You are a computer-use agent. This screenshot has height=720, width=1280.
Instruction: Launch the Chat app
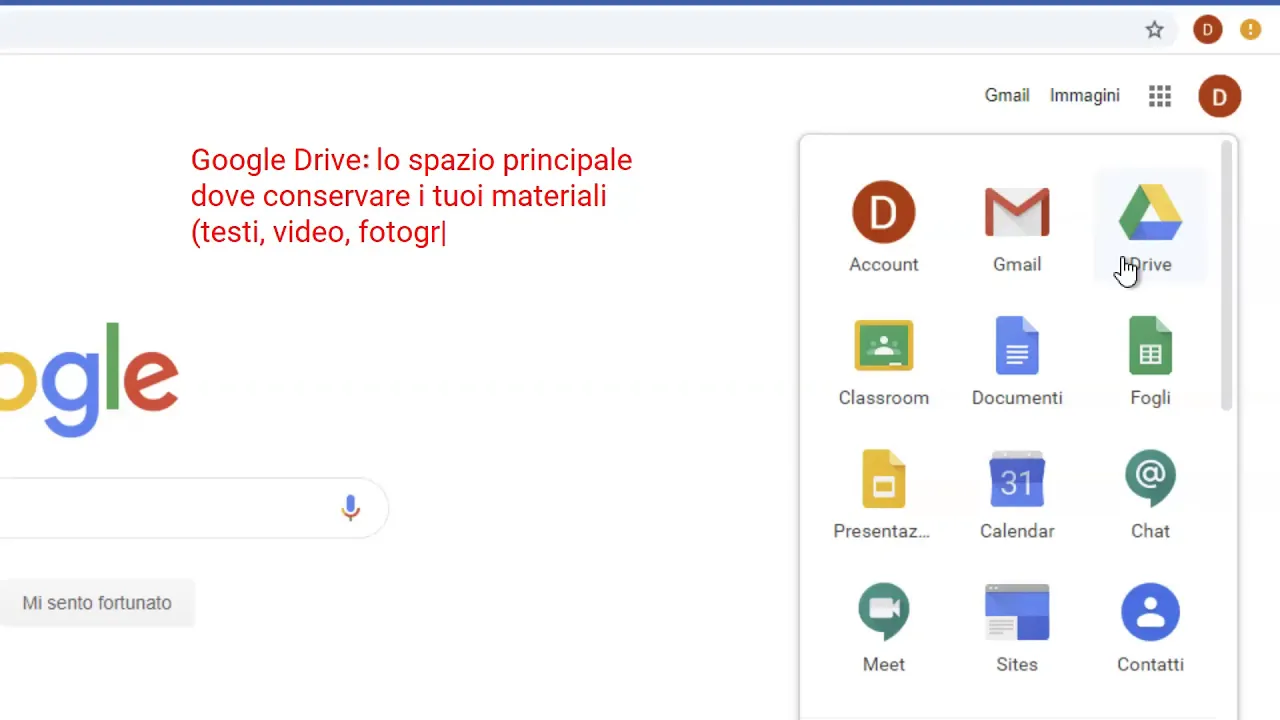(x=1150, y=494)
